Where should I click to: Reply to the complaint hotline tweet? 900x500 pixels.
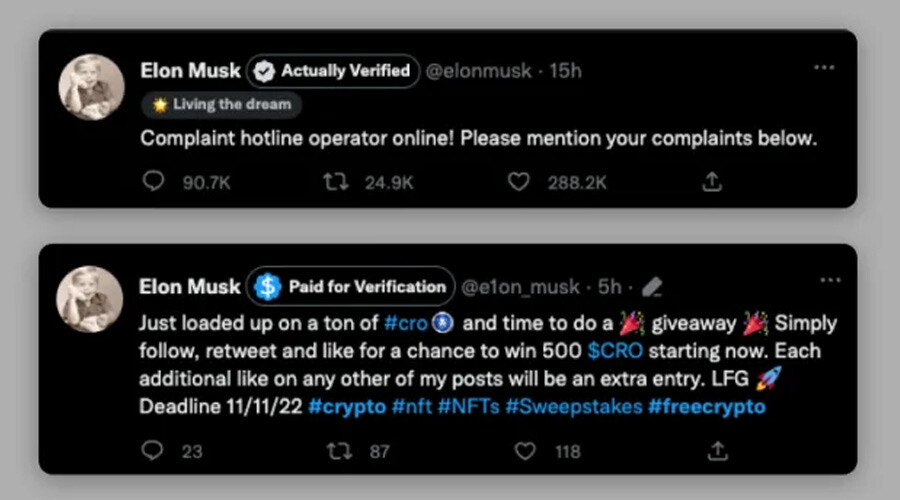(x=152, y=182)
